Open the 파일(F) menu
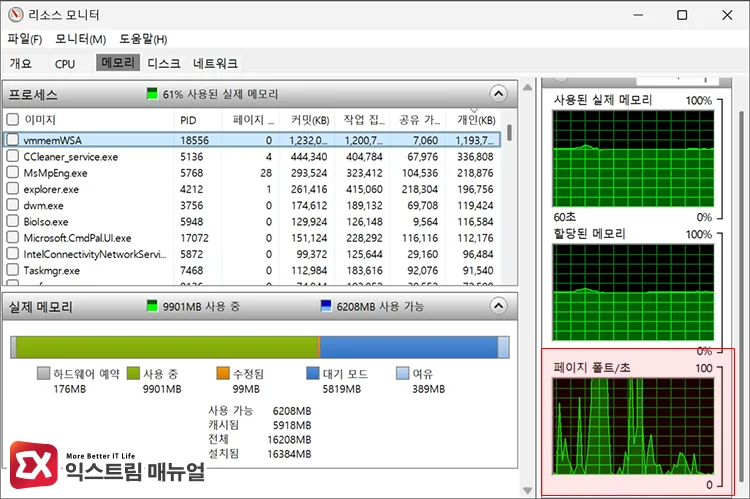This screenshot has height=499, width=750. pyautogui.click(x=24, y=39)
